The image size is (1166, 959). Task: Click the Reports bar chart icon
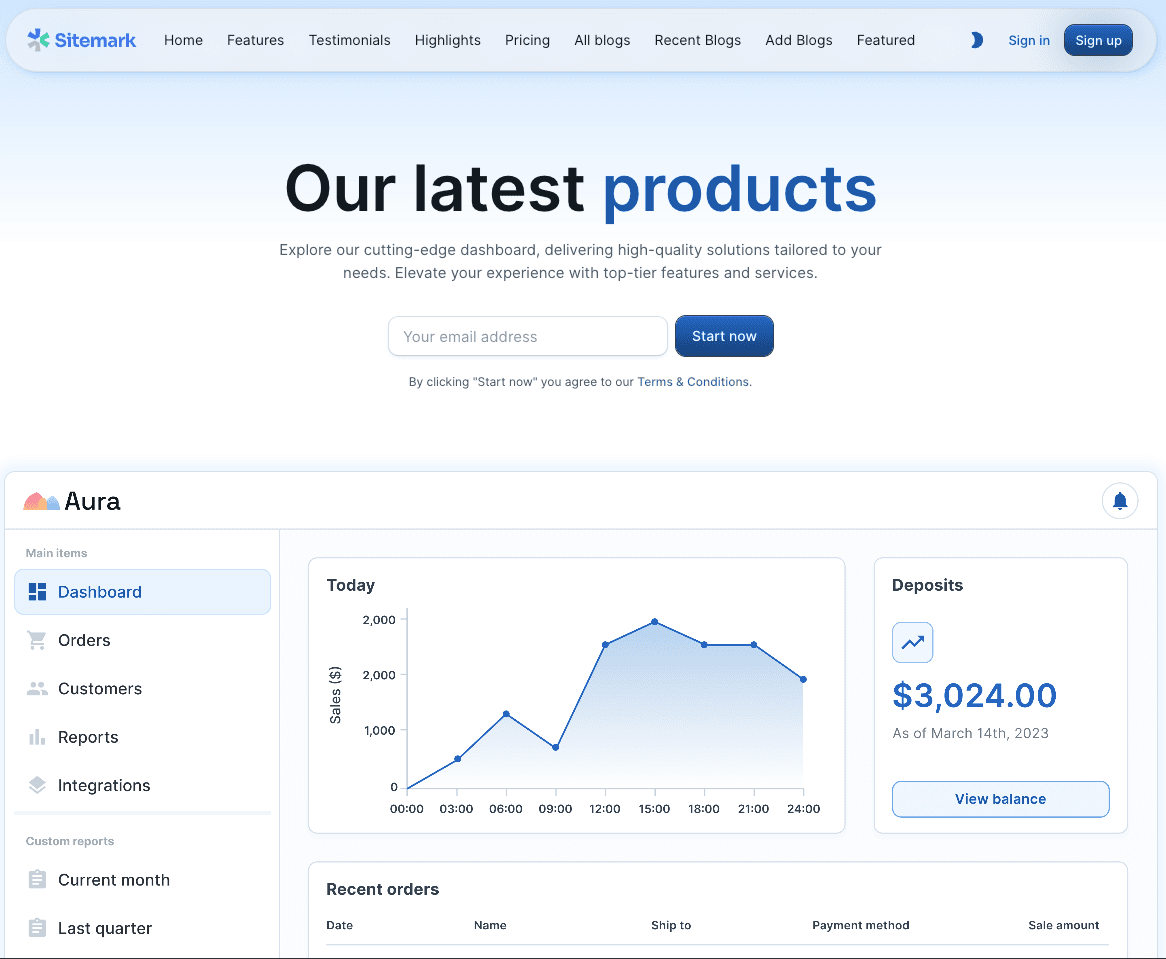[x=38, y=737]
